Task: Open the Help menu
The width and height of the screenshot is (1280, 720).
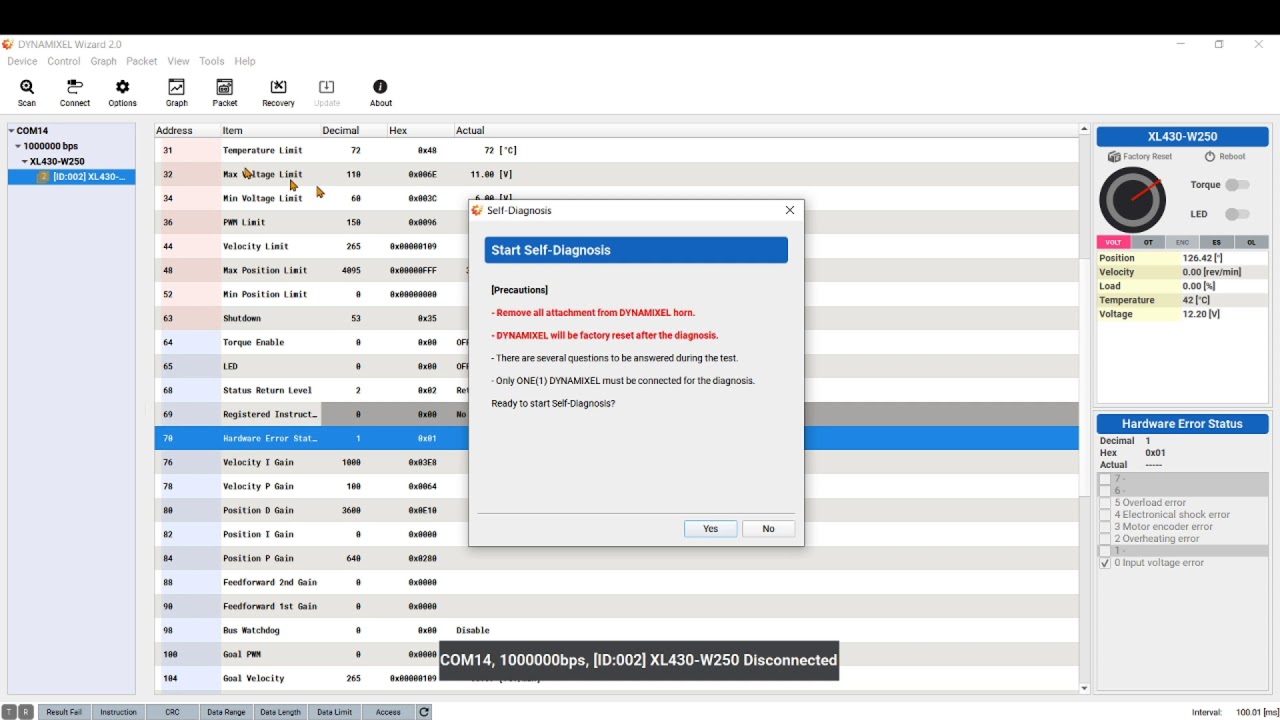Action: pyautogui.click(x=245, y=61)
